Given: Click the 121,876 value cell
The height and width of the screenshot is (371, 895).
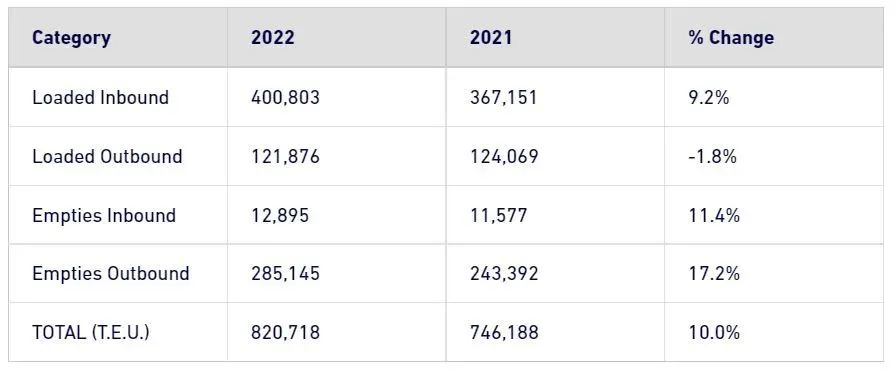Looking at the screenshot, I should 285,156.
